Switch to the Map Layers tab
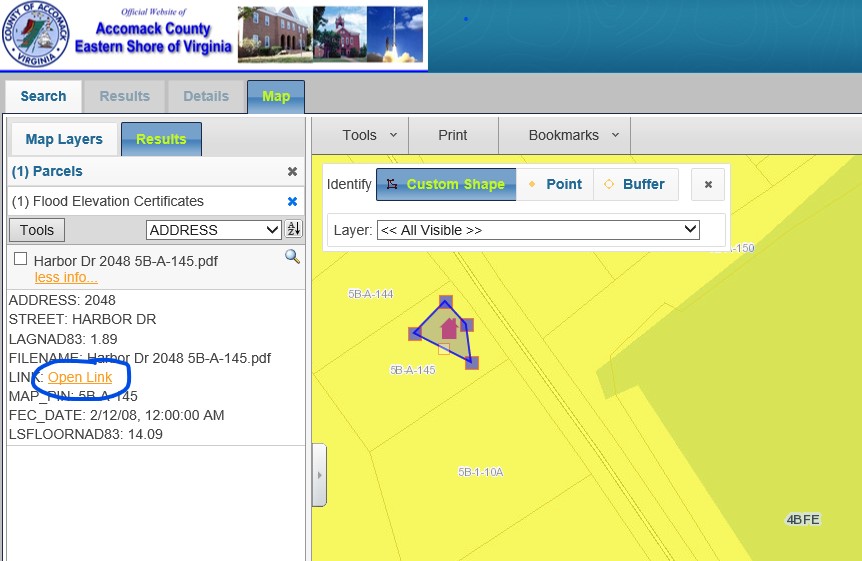 [64, 140]
